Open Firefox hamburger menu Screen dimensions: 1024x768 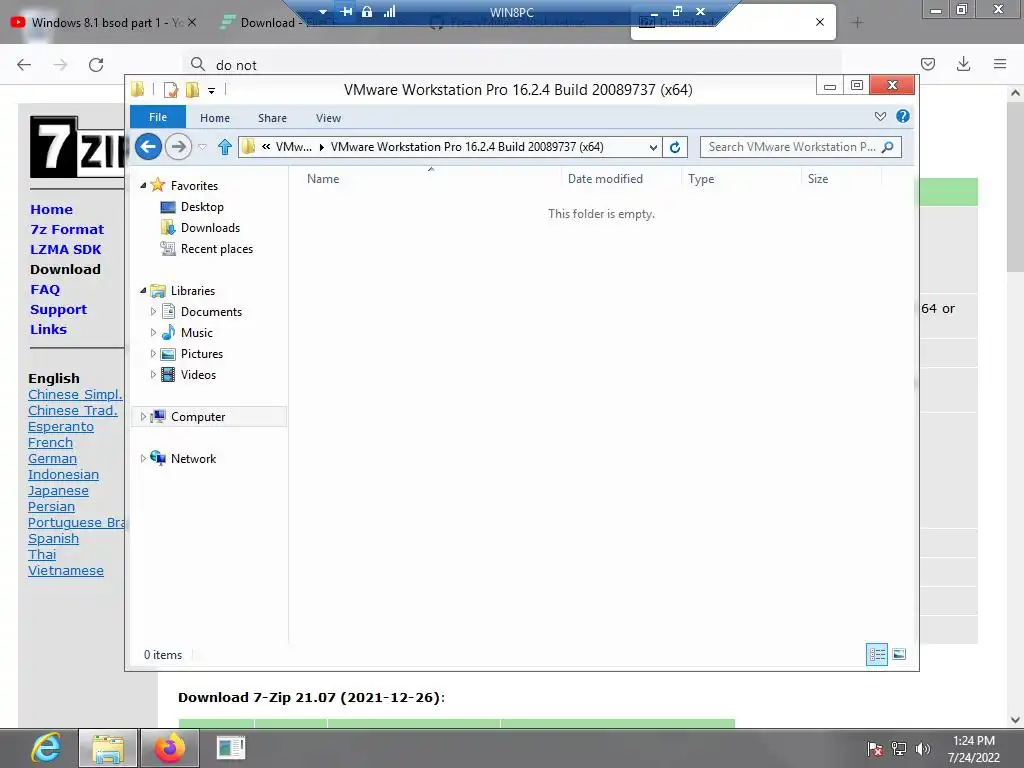(x=1000, y=64)
